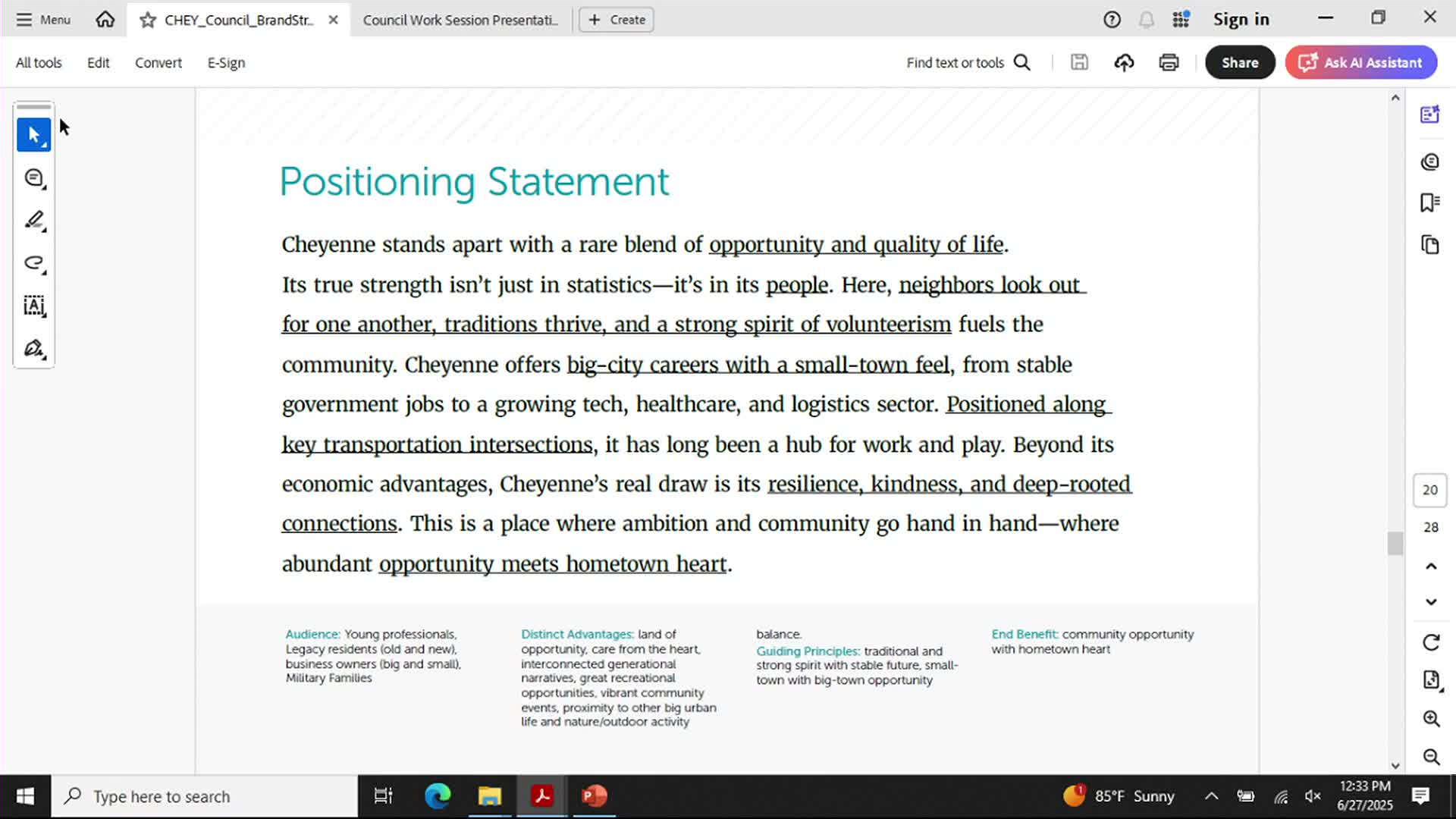Open the All tools menu
This screenshot has width=1456, height=819.
pyautogui.click(x=38, y=62)
